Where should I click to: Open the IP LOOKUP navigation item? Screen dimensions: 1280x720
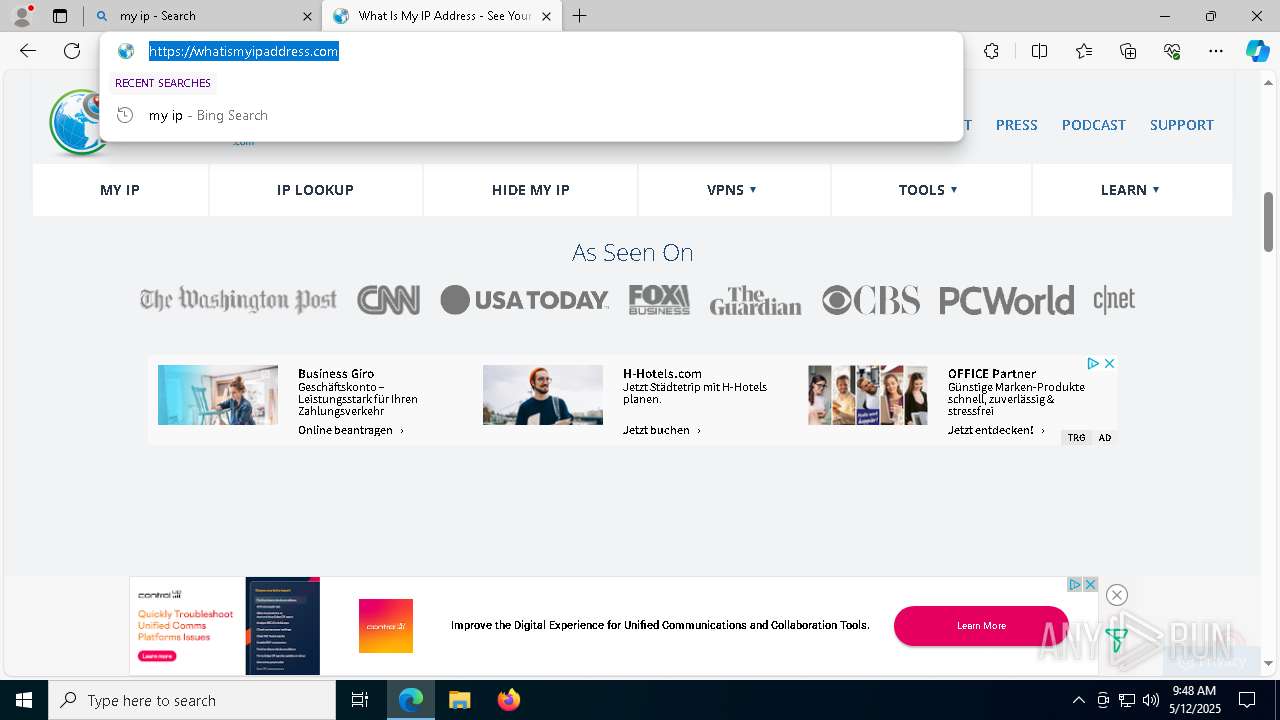315,190
